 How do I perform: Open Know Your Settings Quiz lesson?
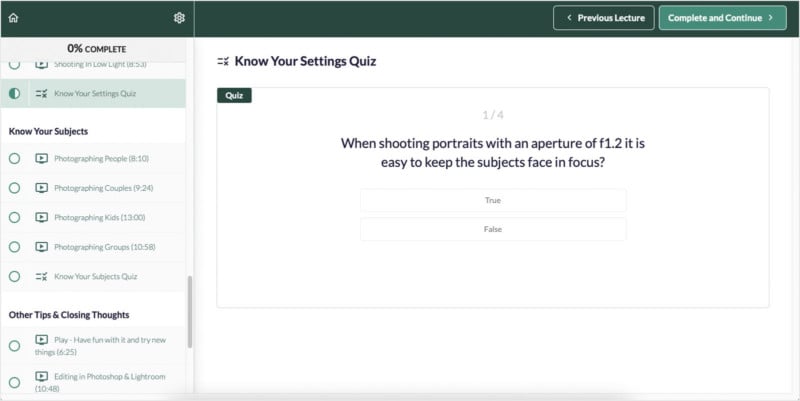tap(95, 93)
